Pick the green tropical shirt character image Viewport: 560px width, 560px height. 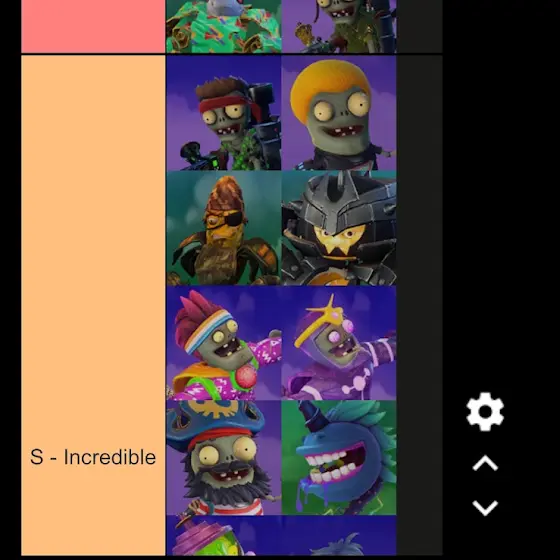coord(224,26)
